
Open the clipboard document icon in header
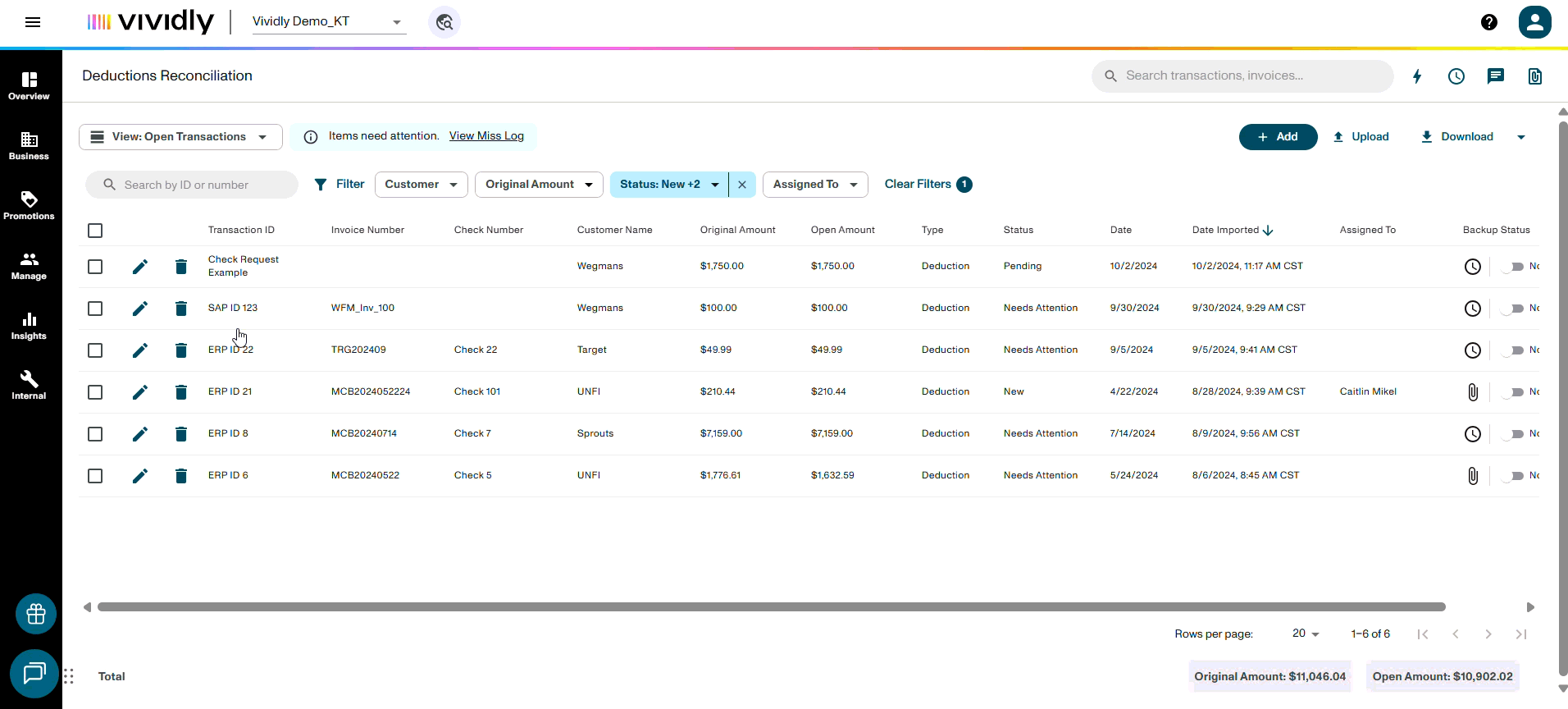click(x=1535, y=76)
